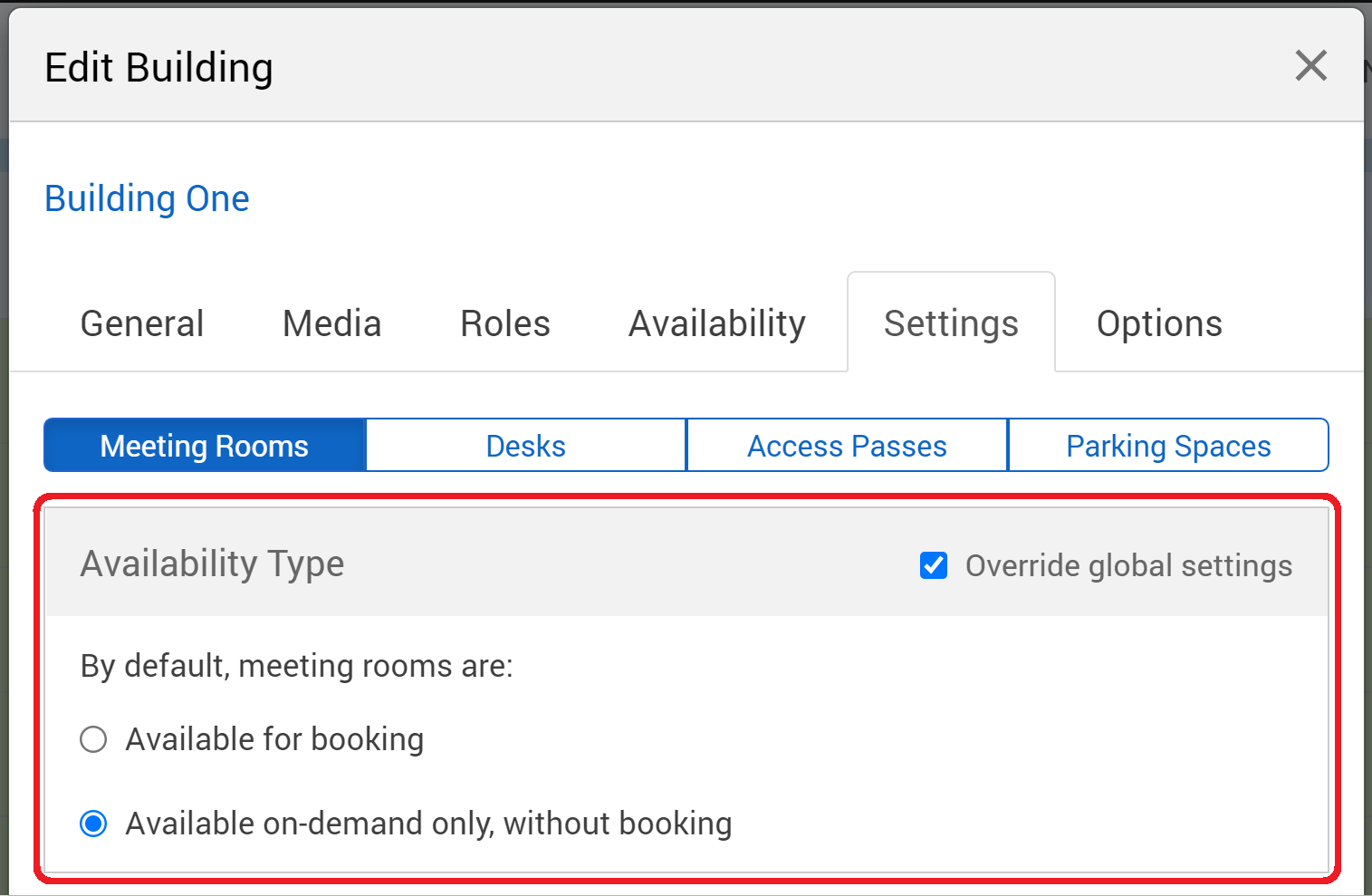Open the Access Passes settings

click(x=847, y=446)
